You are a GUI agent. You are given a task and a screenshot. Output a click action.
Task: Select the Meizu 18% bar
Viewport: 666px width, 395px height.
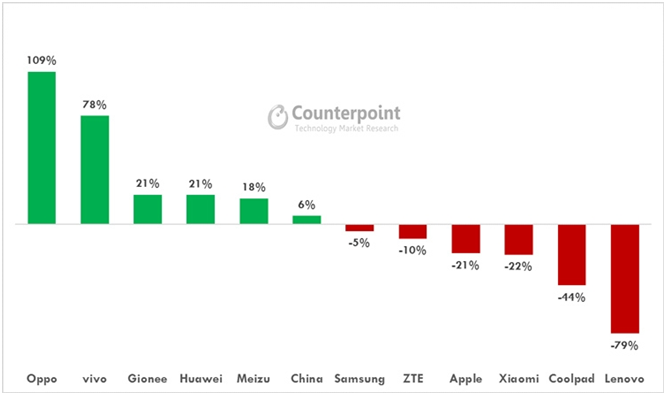pos(254,211)
